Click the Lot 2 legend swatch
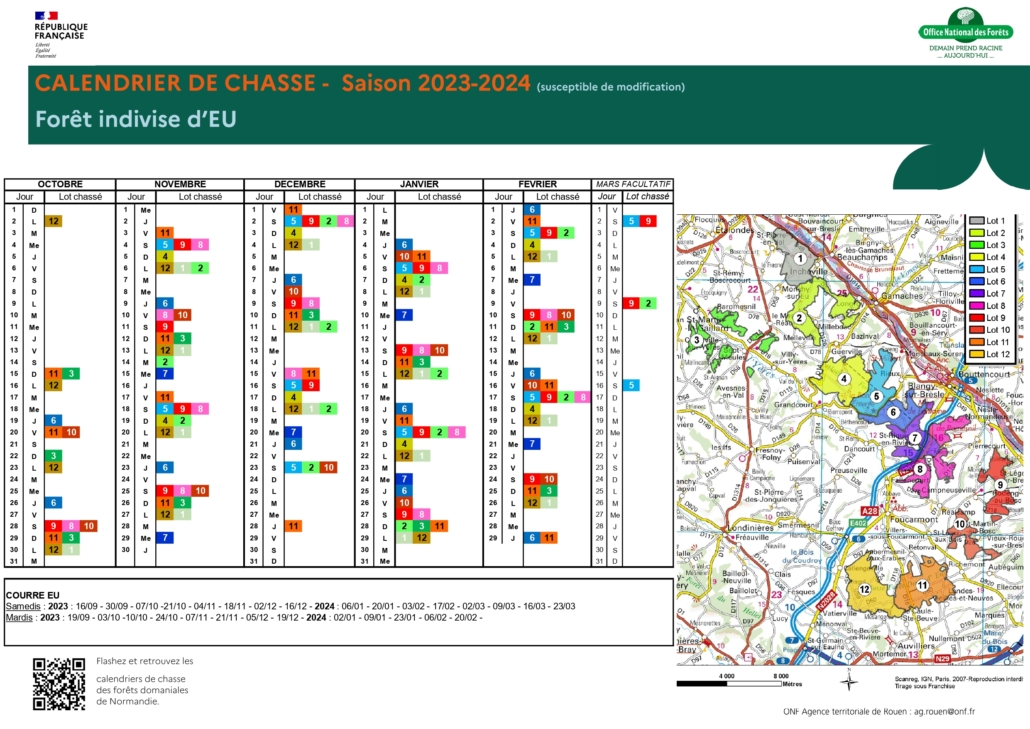Viewport: 1030px width, 729px height. click(x=977, y=233)
